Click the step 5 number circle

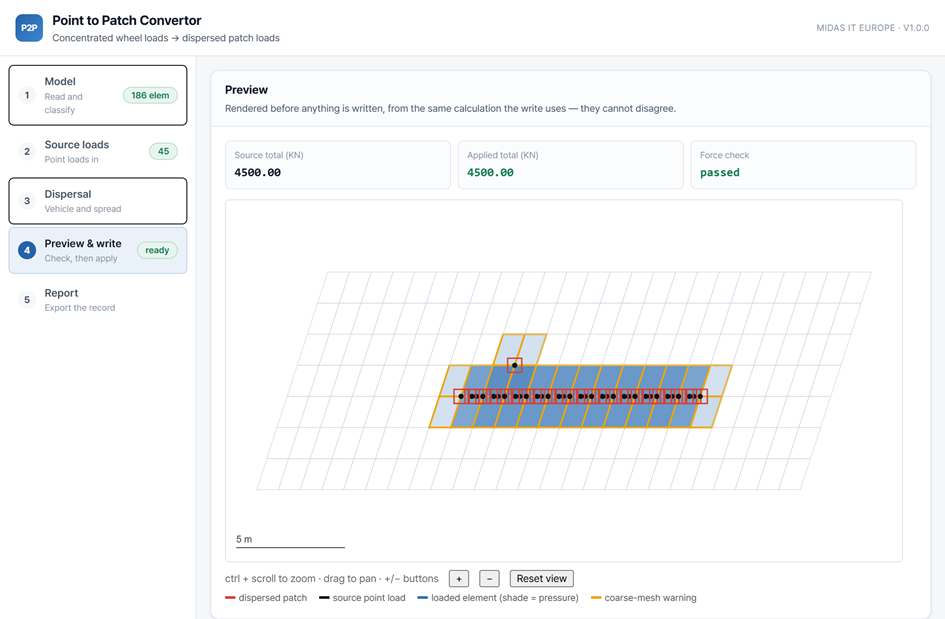(x=27, y=300)
